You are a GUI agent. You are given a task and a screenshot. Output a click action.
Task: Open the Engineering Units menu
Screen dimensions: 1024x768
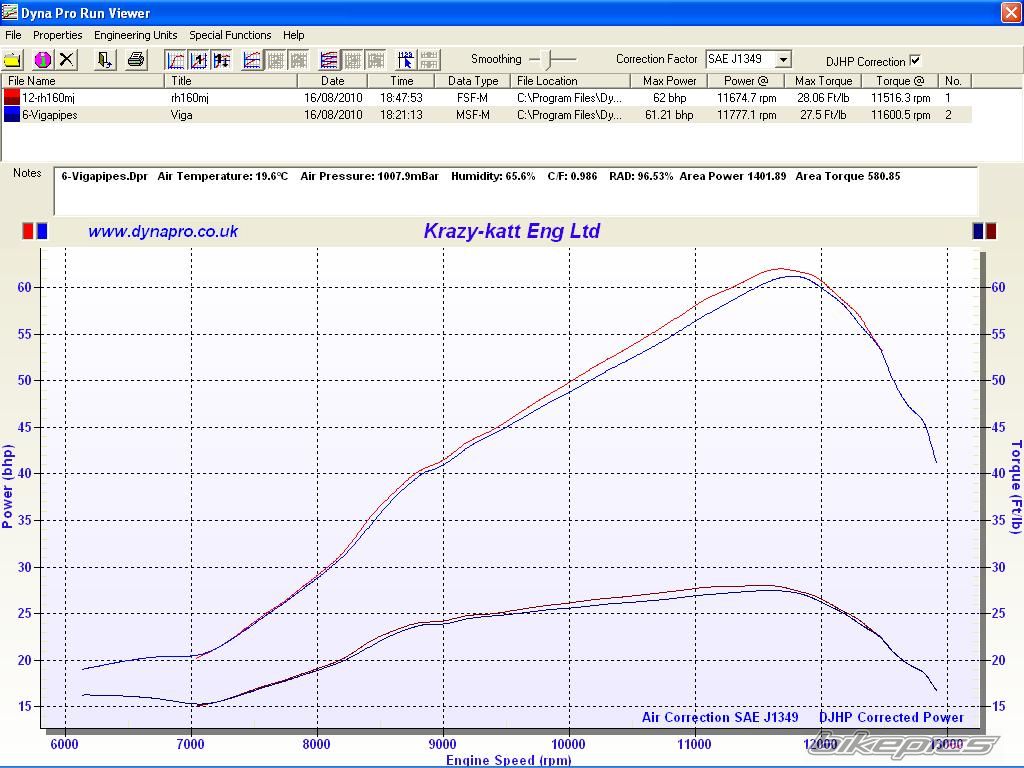coord(135,35)
